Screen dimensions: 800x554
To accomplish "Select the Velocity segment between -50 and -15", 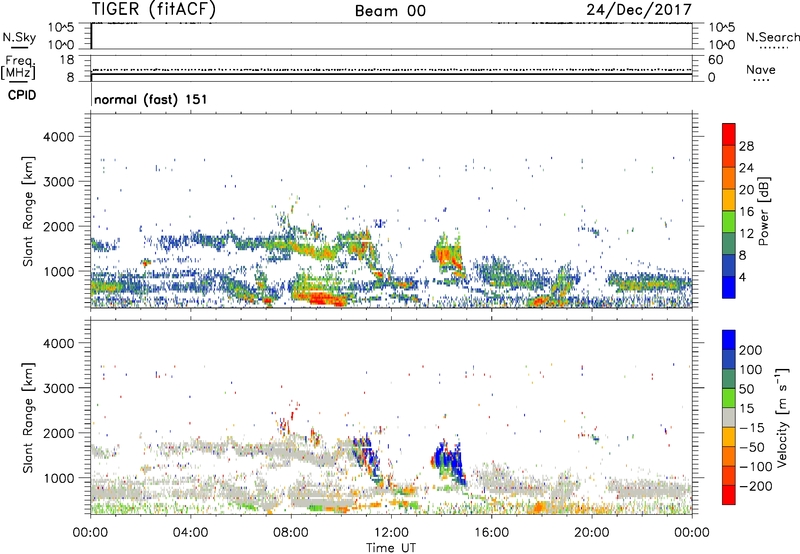I will [729, 436].
